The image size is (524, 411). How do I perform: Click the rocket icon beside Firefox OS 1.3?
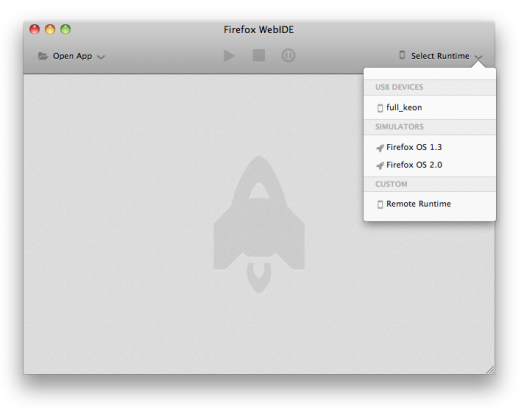(x=380, y=148)
